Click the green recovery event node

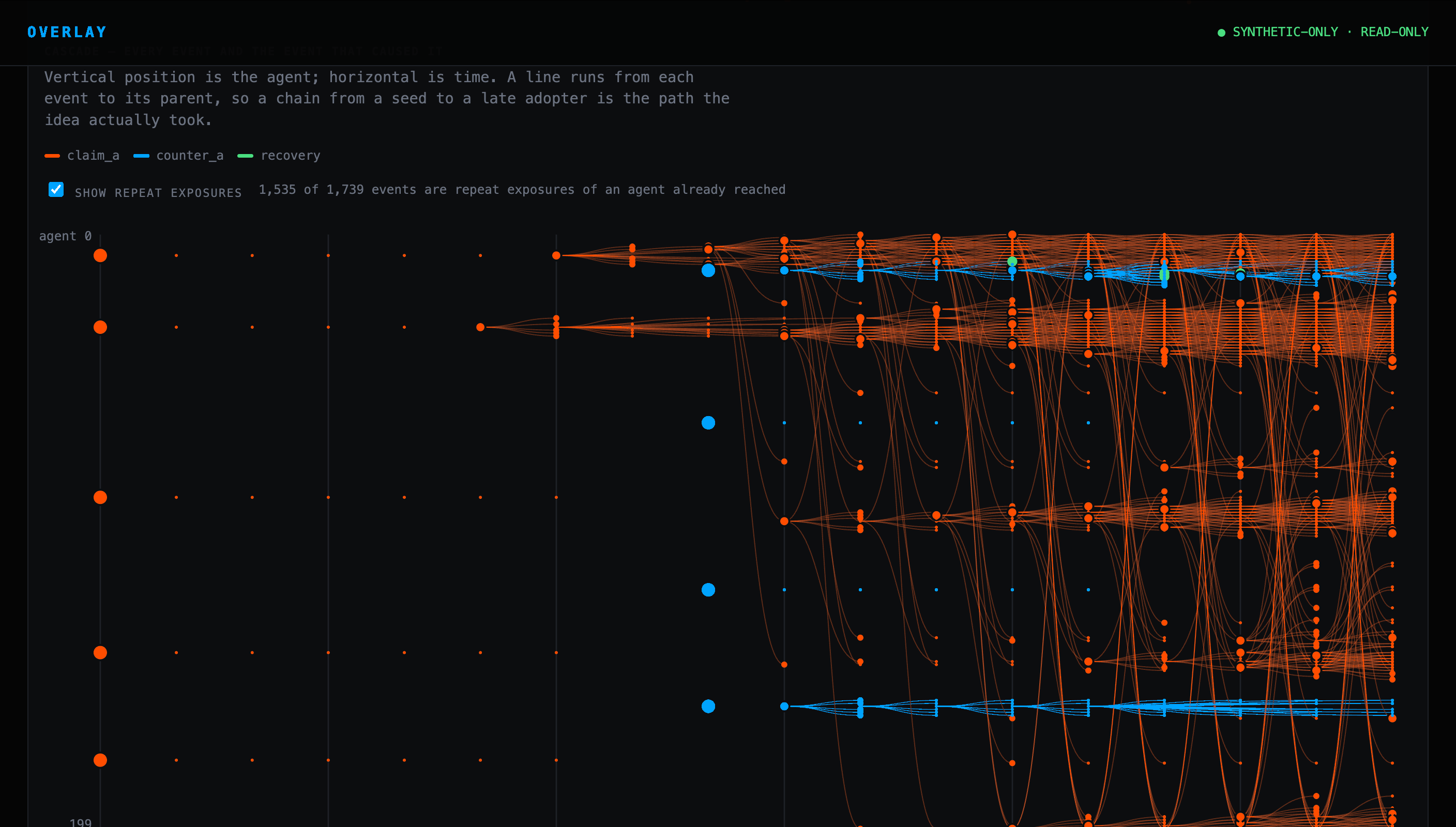click(1012, 261)
